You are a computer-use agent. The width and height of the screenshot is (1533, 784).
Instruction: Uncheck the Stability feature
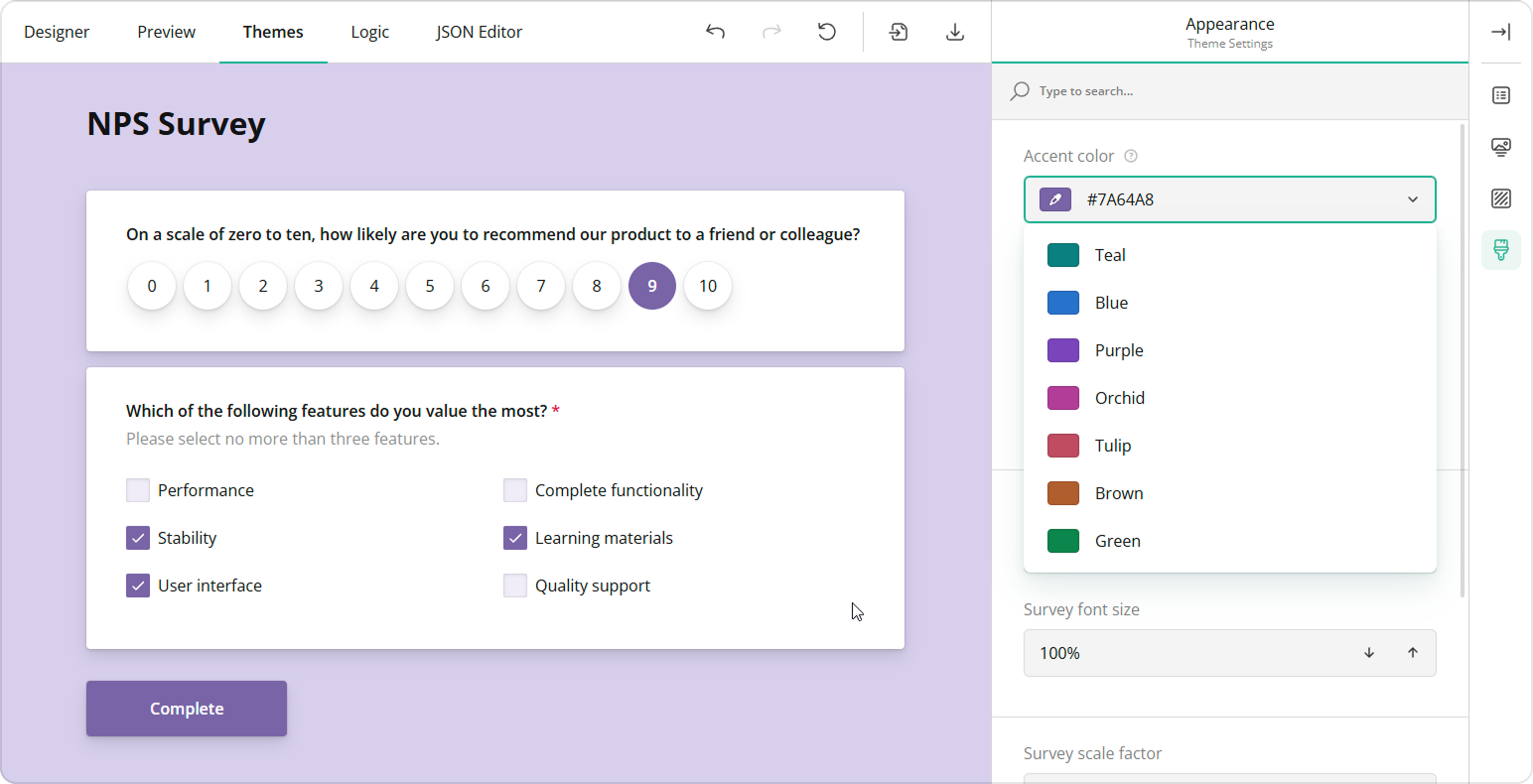137,537
